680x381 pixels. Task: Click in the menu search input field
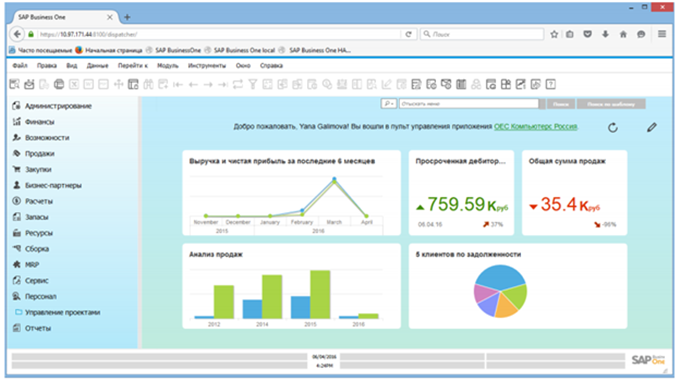469,104
